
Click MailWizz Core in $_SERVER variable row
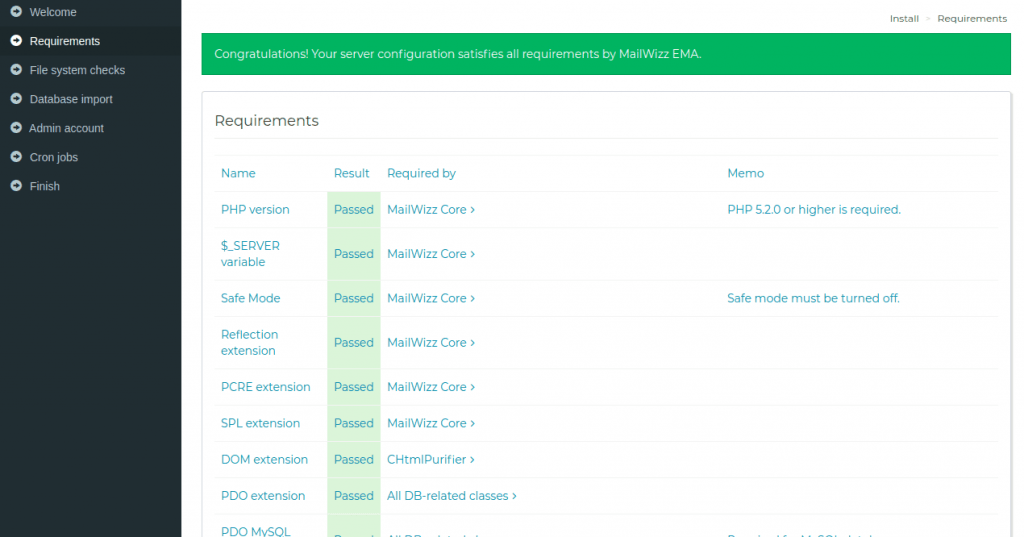[430, 253]
